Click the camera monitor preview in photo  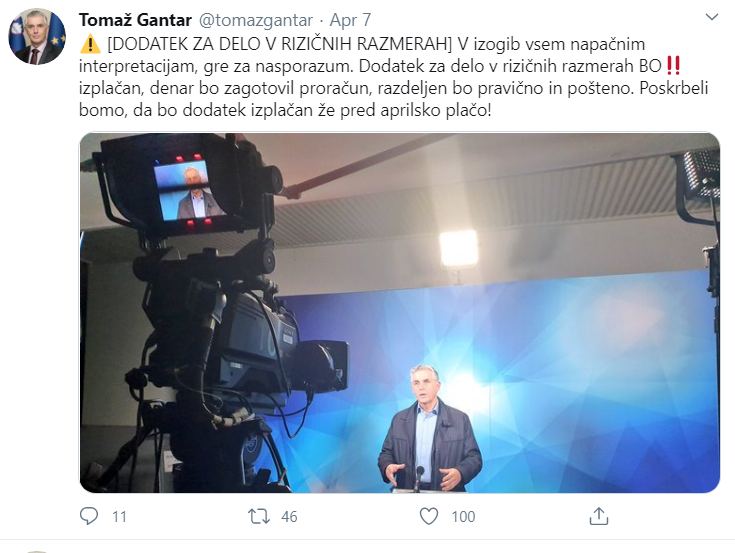pyautogui.click(x=188, y=190)
